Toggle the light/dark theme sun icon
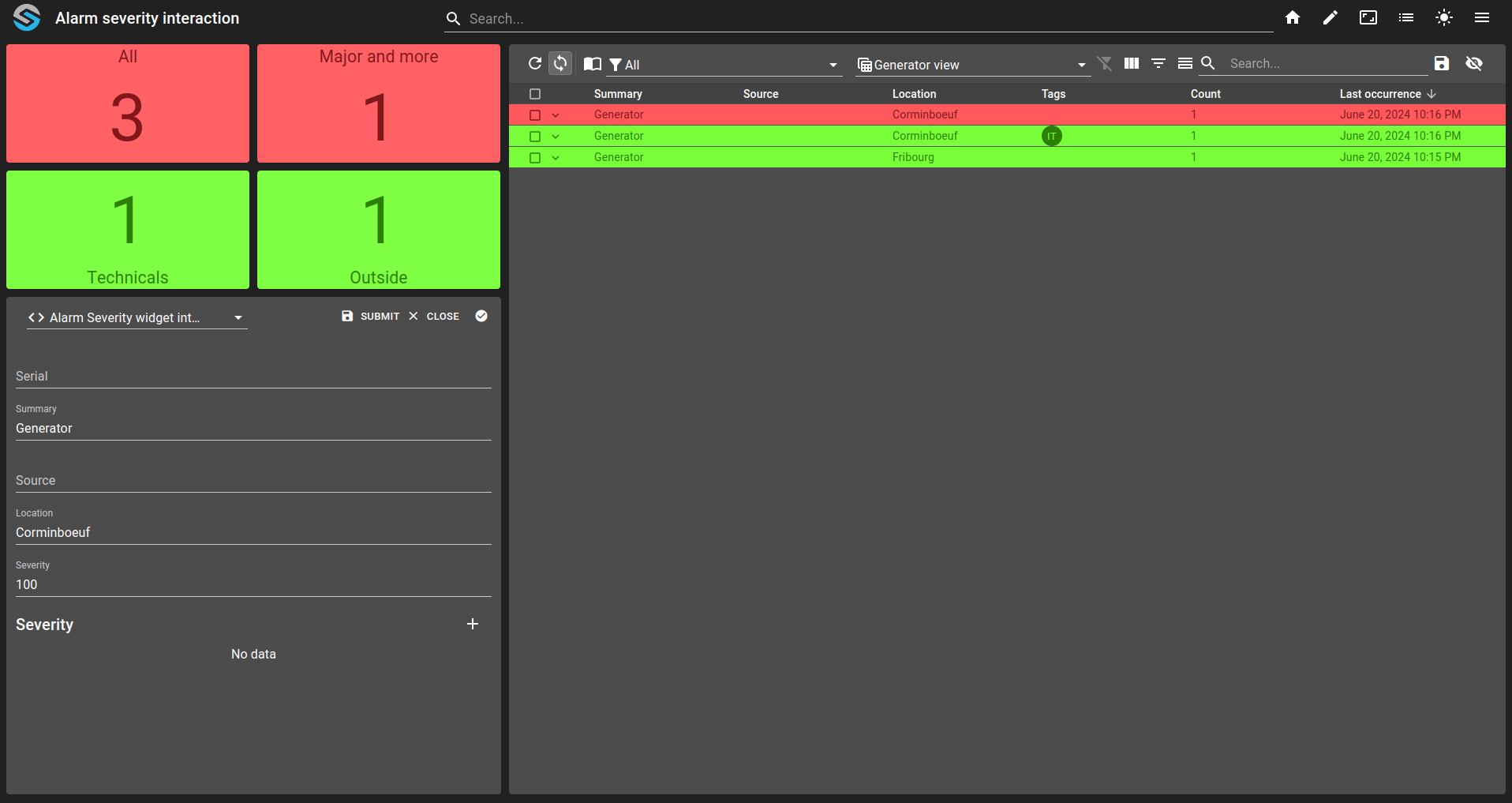The width and height of the screenshot is (1512, 803). click(x=1444, y=17)
